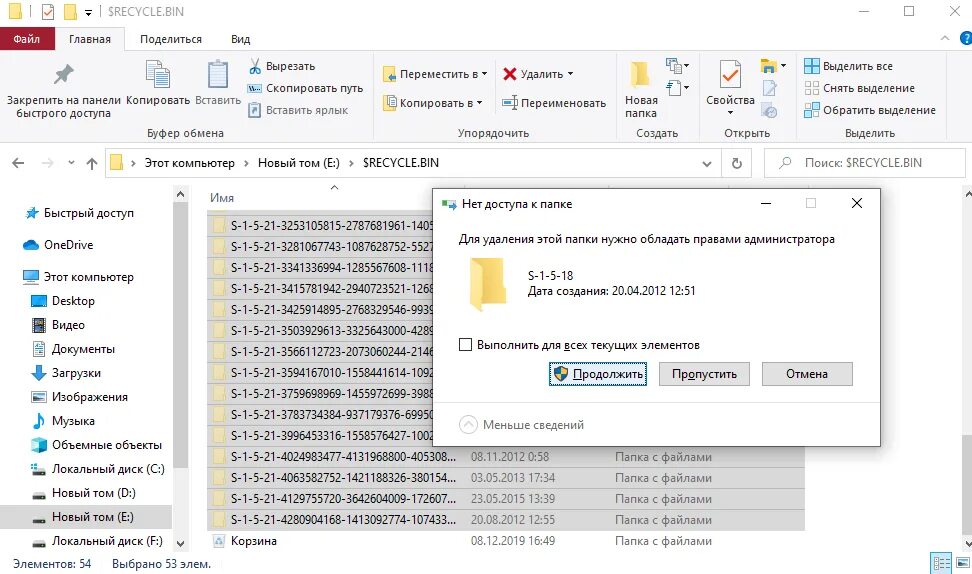
Task: Click Выделить все
Action: click(849, 66)
